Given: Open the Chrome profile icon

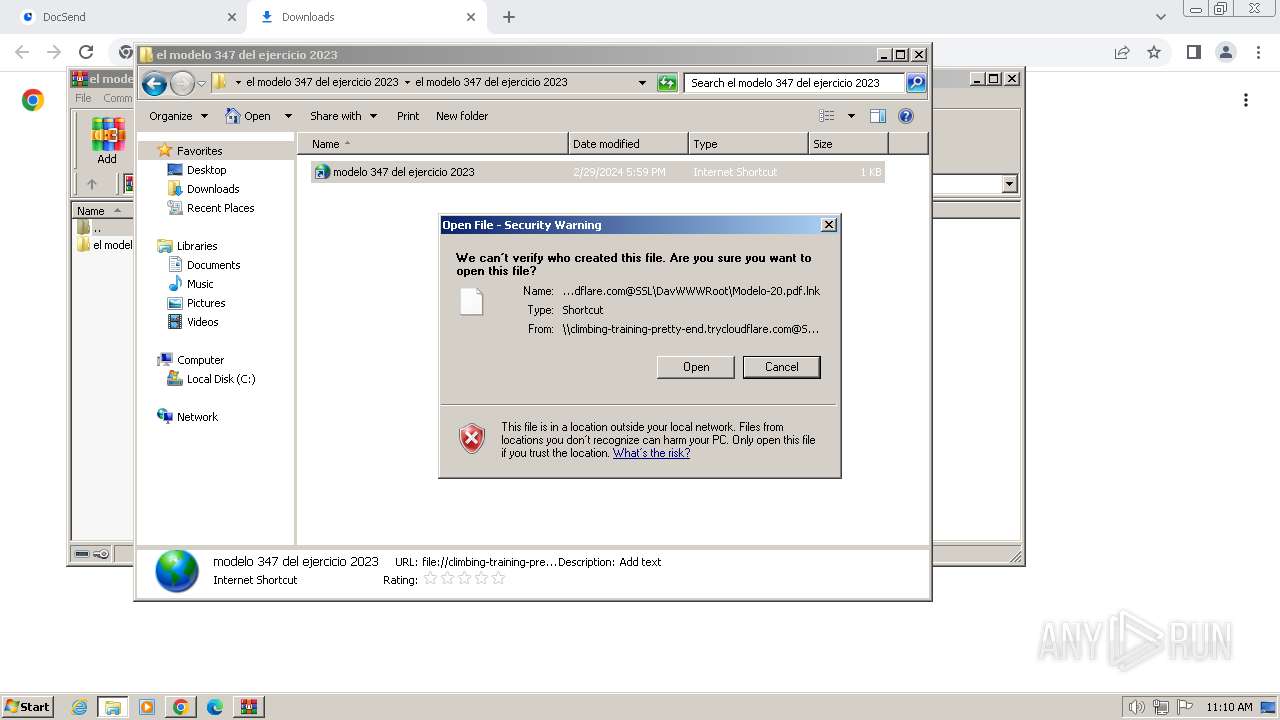Looking at the screenshot, I should tap(1225, 52).
